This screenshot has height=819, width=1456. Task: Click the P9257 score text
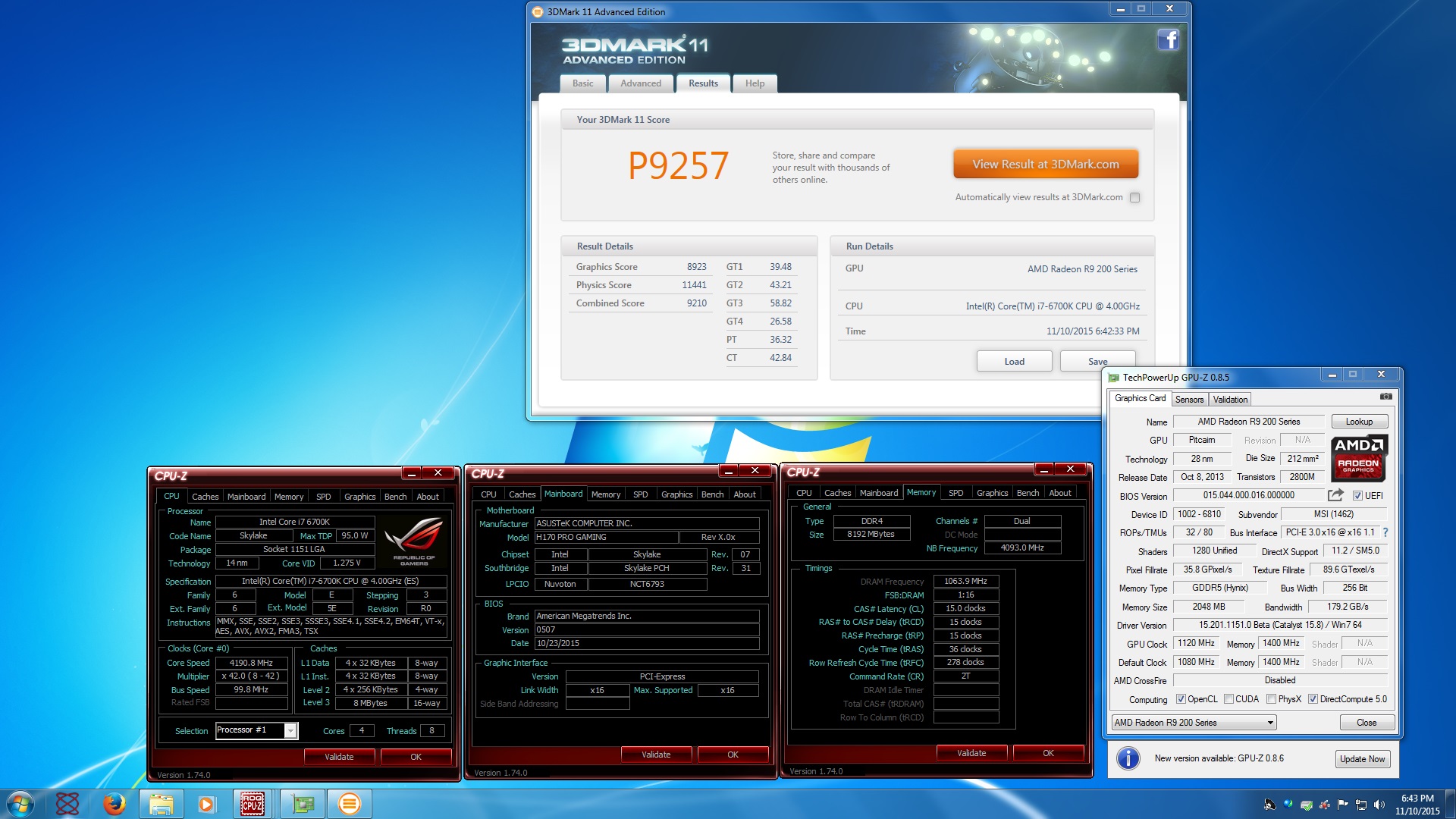(x=678, y=165)
